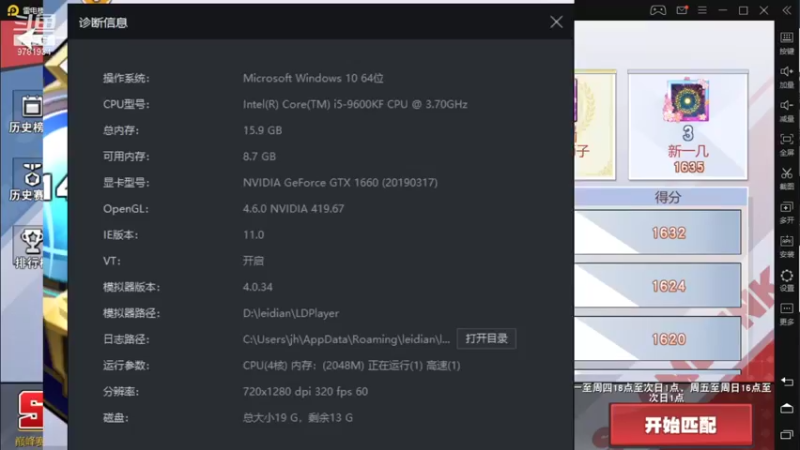This screenshot has width=800, height=450.
Task: Click the 打开目录 open directory button
Action: pyautogui.click(x=486, y=339)
